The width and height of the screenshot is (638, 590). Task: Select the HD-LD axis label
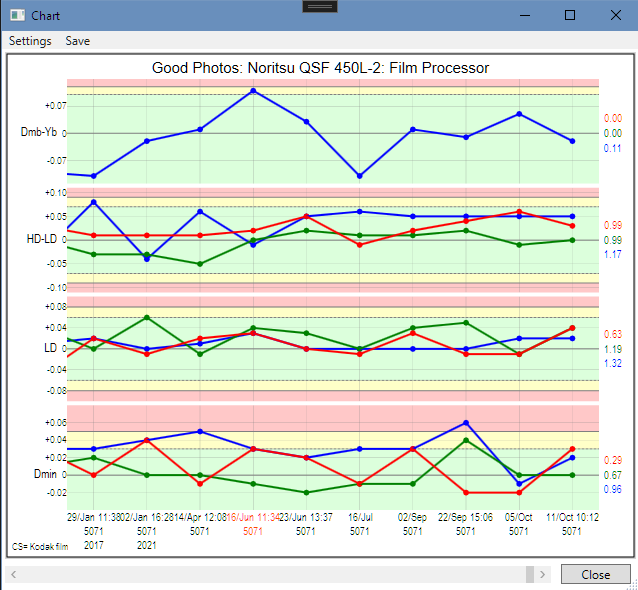(42, 239)
